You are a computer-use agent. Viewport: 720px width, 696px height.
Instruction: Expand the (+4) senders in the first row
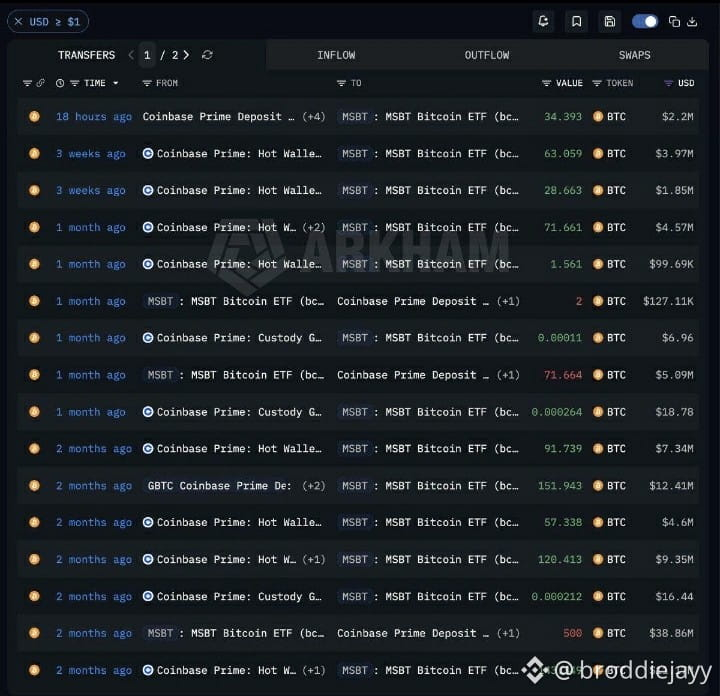coord(314,117)
